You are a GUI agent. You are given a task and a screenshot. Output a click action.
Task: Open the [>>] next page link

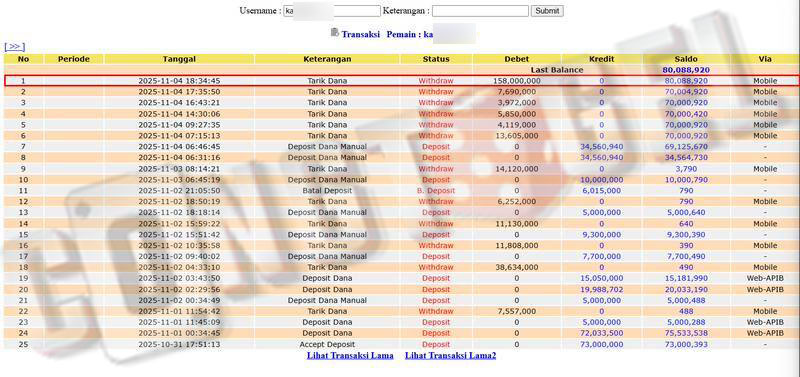click(14, 46)
